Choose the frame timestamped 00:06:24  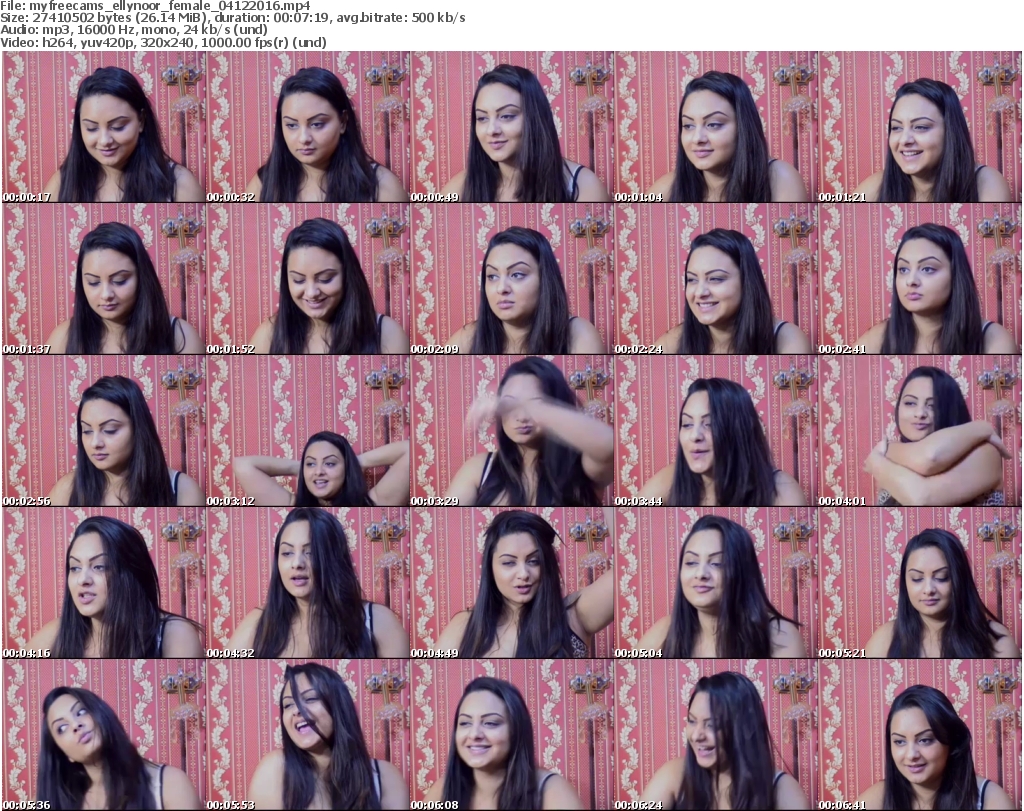pyautogui.click(x=715, y=735)
